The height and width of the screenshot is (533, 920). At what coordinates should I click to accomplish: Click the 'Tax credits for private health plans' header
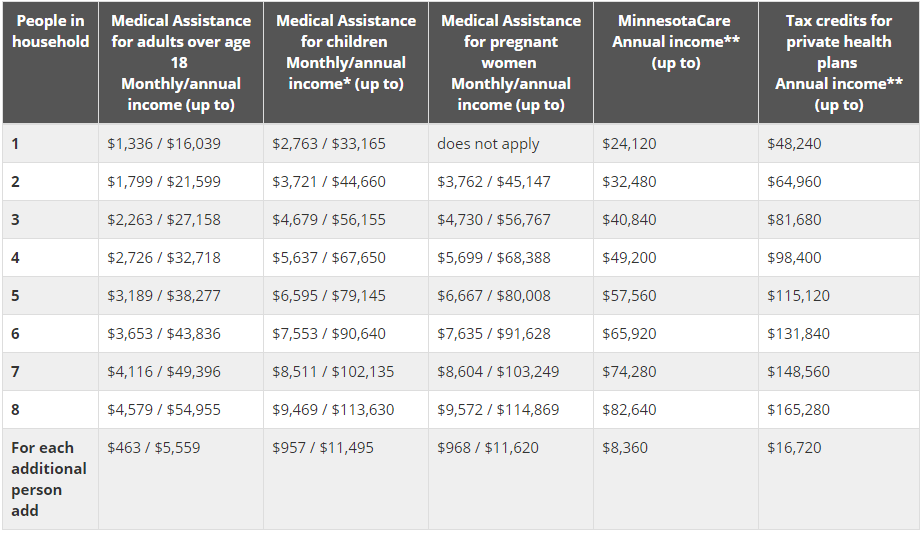(839, 62)
